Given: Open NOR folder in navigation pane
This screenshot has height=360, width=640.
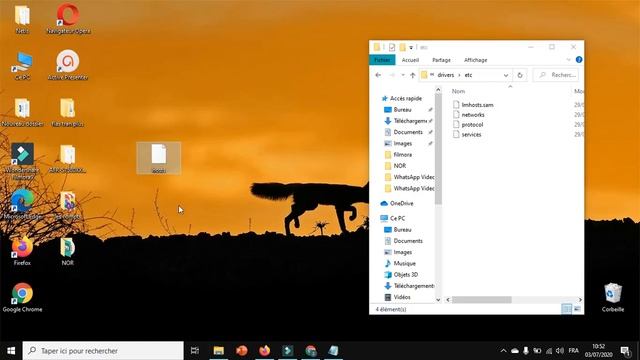Looking at the screenshot, I should 396,166.
